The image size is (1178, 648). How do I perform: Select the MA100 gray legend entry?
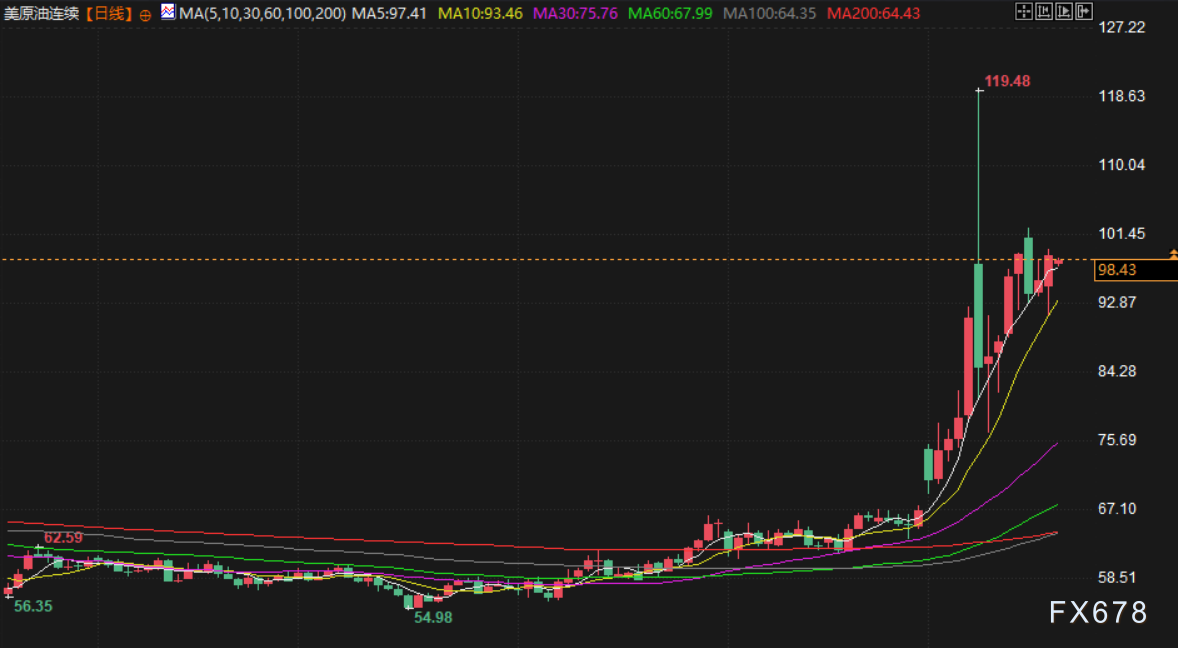[769, 14]
